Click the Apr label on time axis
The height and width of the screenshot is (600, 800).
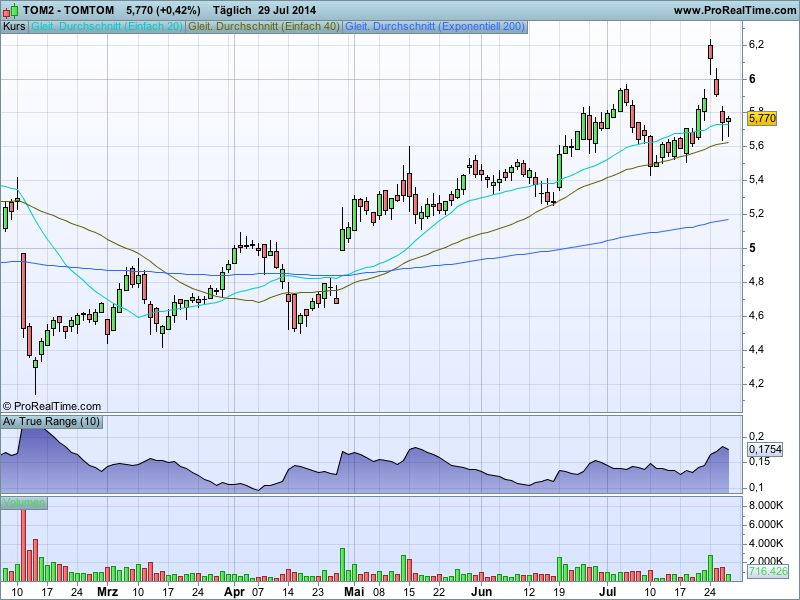pos(233,591)
